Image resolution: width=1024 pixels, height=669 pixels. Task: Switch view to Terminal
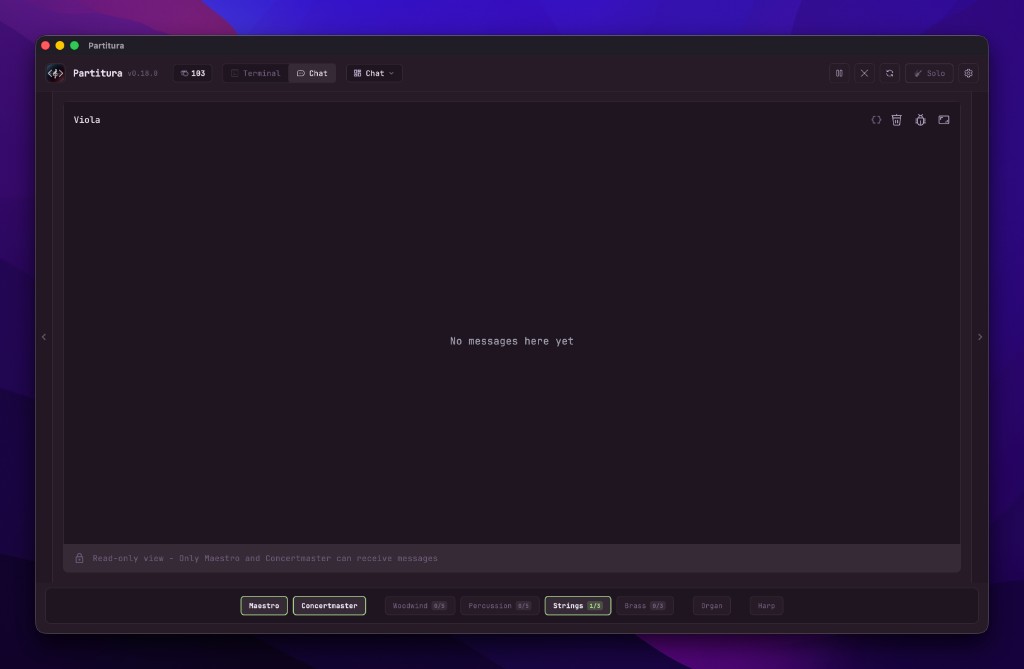[x=255, y=73]
